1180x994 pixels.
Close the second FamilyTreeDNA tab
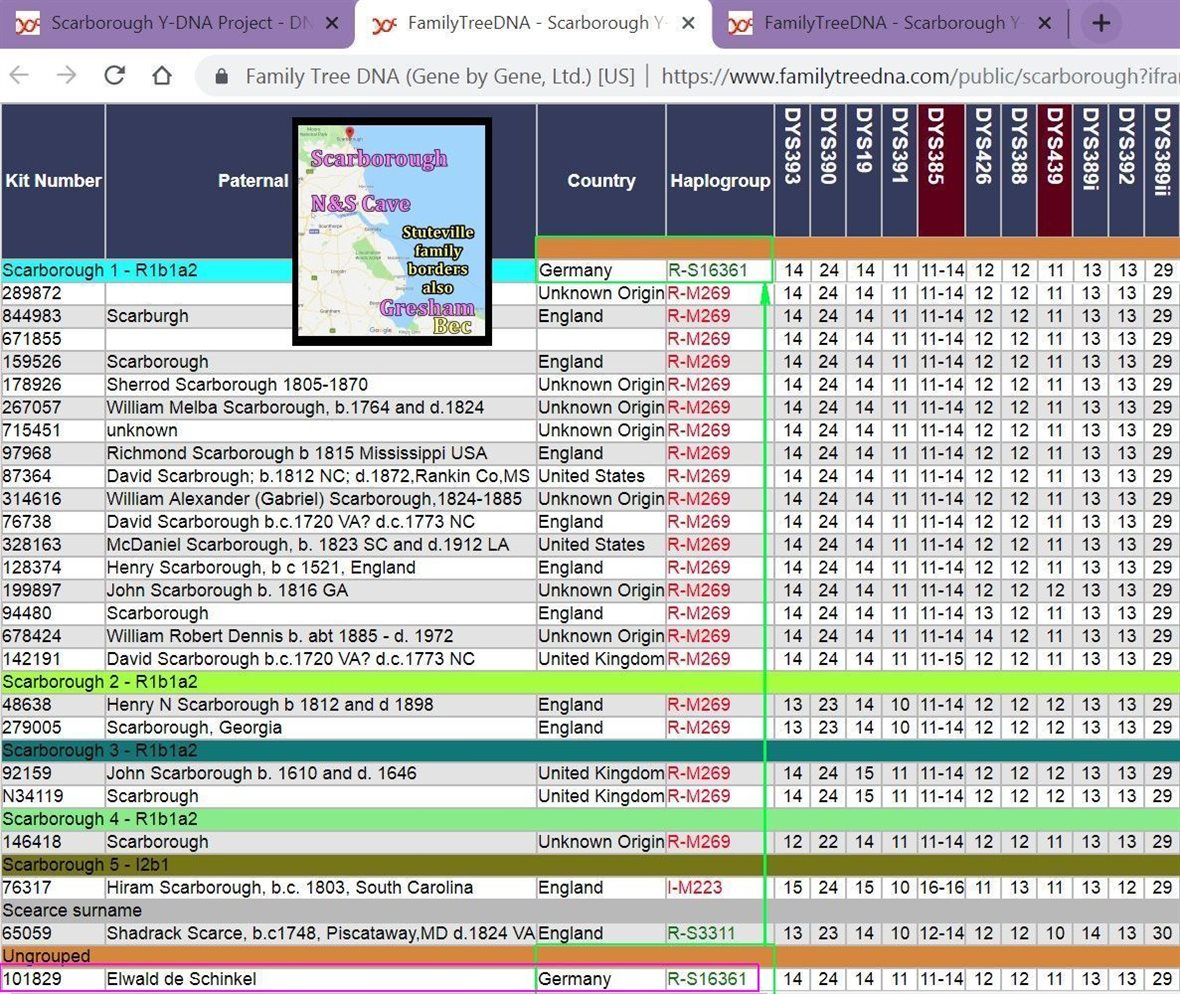688,24
